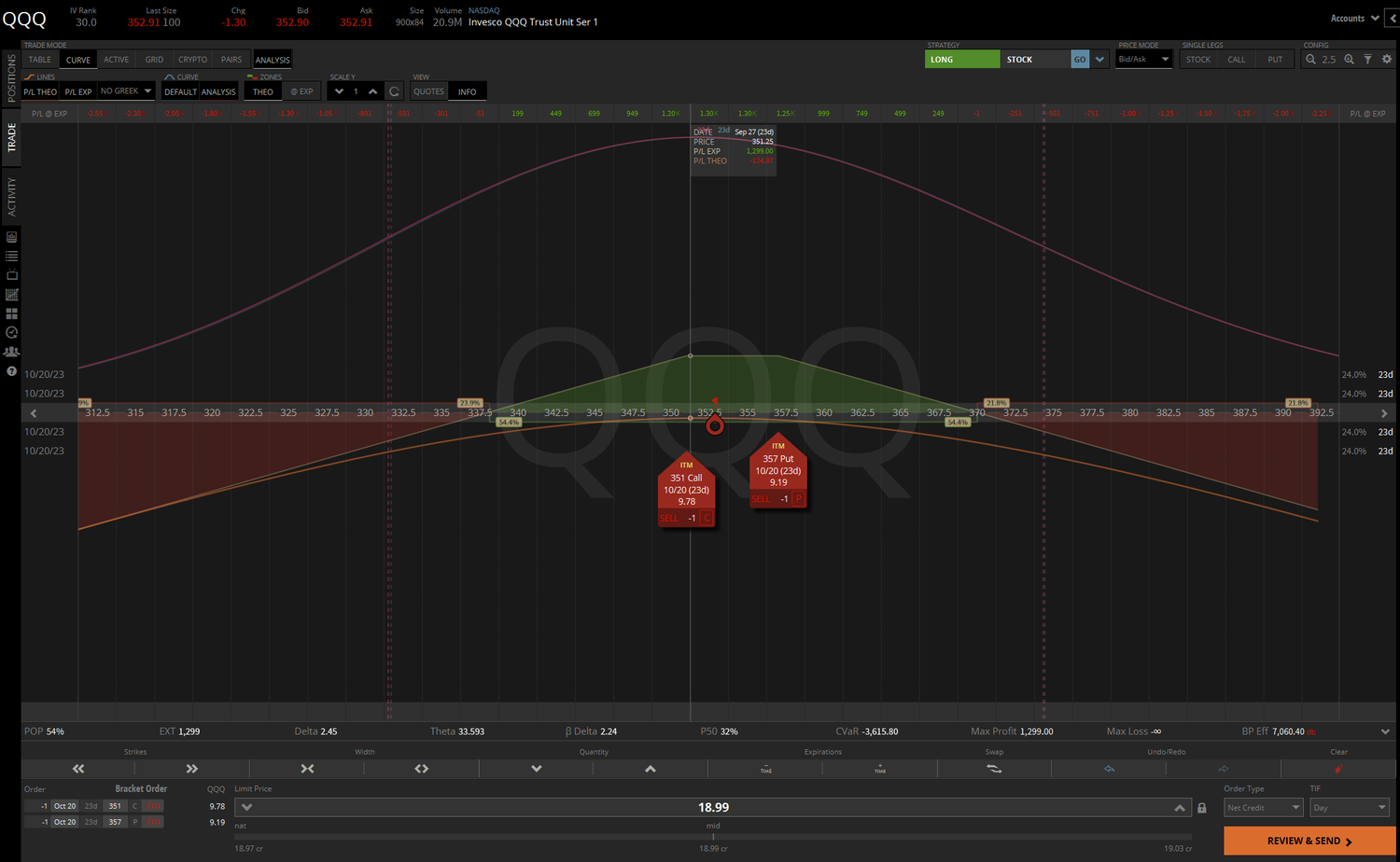Expand the Accounts dropdown

[1354, 19]
